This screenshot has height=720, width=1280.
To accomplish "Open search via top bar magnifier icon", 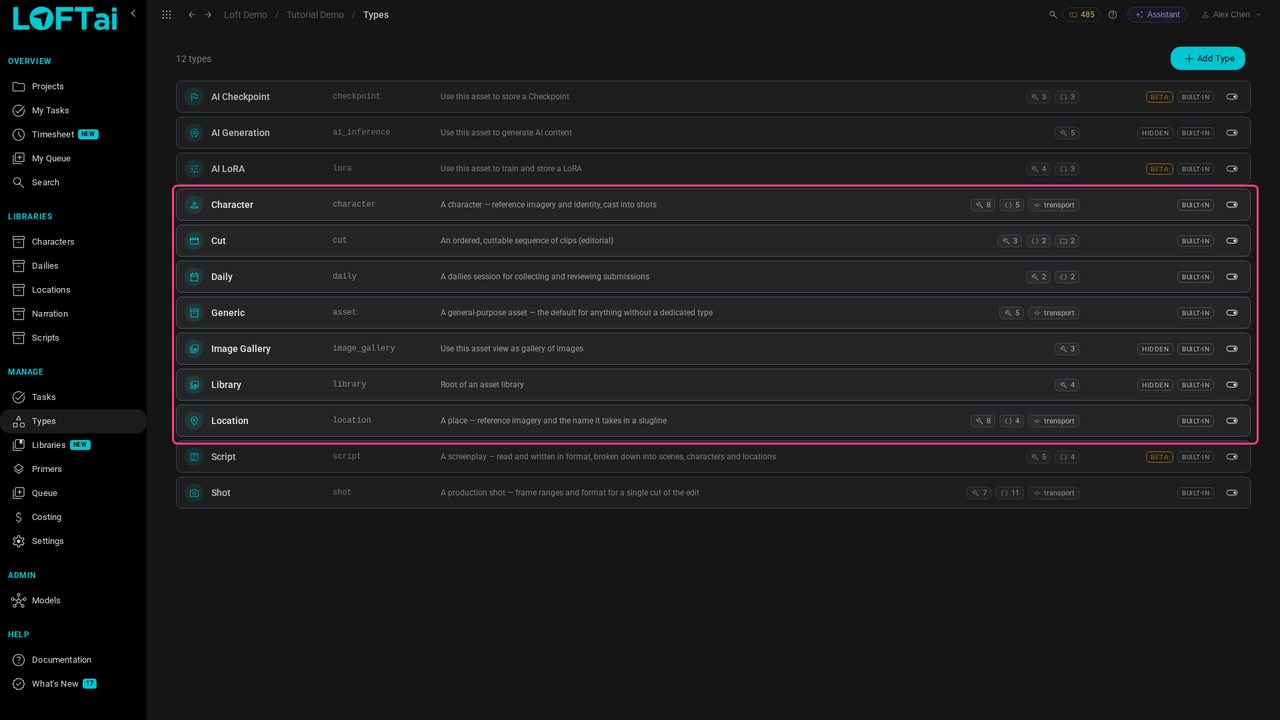I will pyautogui.click(x=1053, y=15).
